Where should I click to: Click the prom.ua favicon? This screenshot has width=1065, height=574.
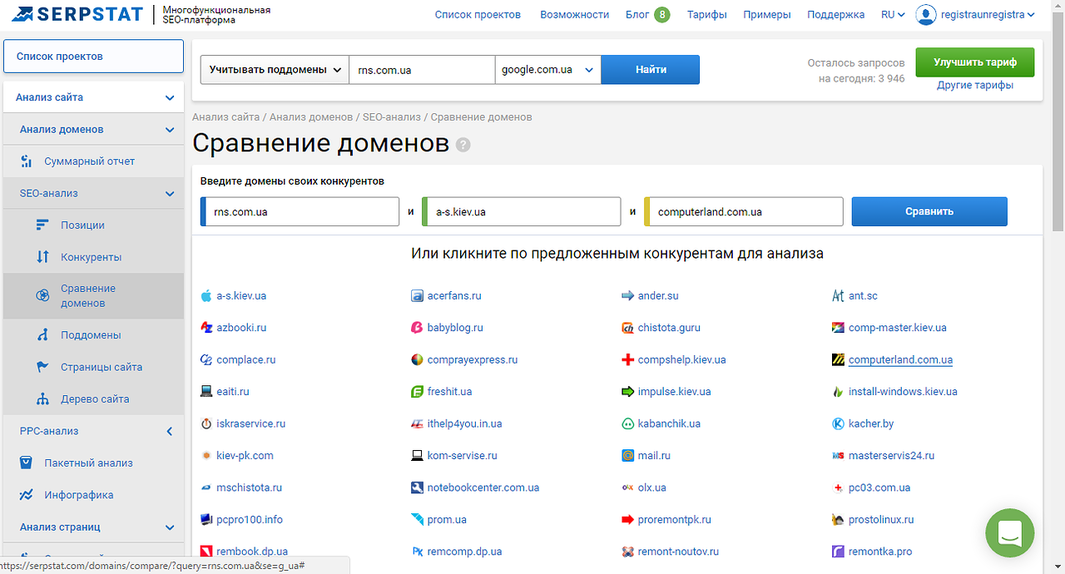417,519
